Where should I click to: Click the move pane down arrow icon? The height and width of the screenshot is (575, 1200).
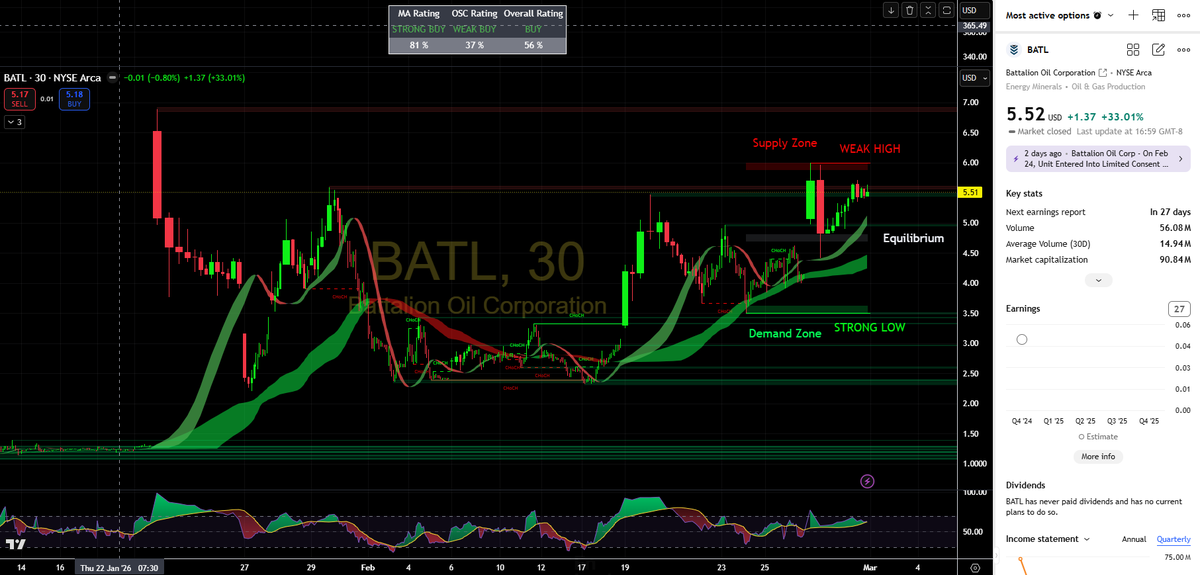pos(891,10)
